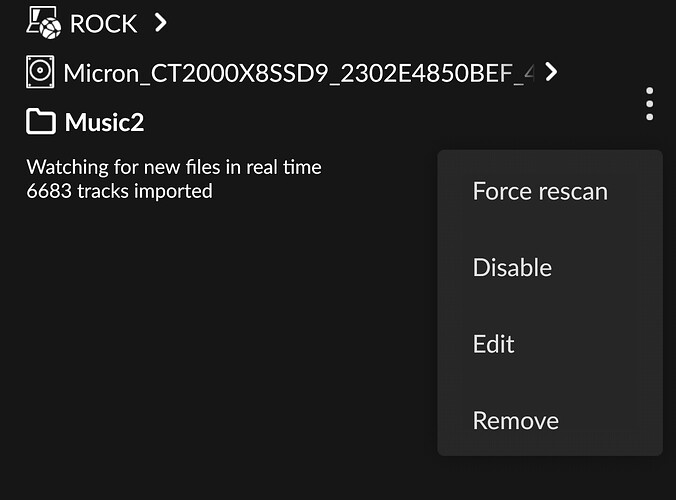
Task: Choose Remove in the popup menu
Action: [516, 420]
